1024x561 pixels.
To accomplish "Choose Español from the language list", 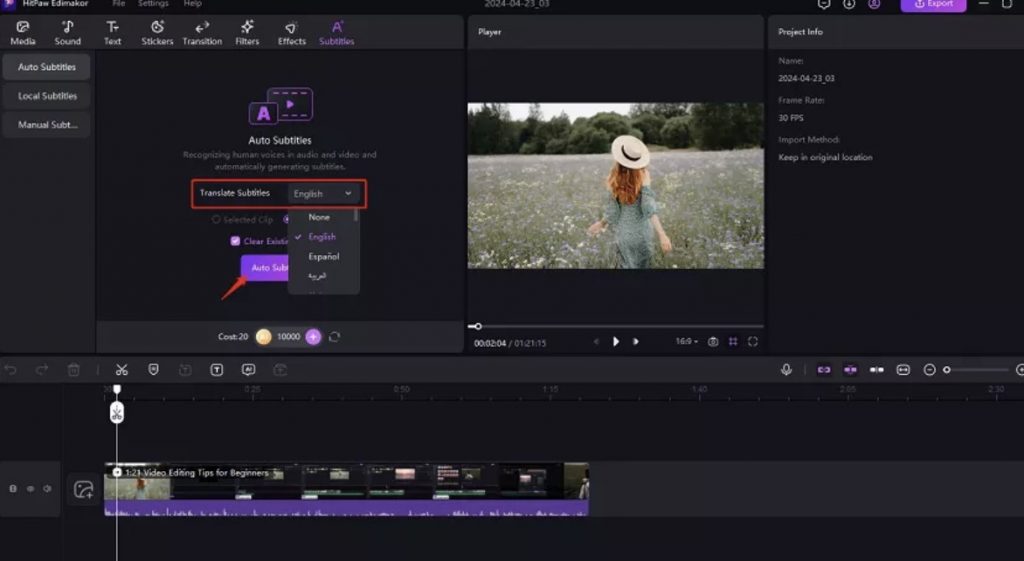I will coord(324,257).
